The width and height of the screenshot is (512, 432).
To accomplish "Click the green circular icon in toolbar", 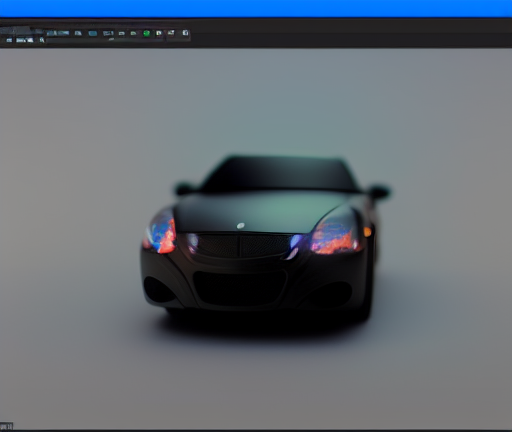I will point(146,33).
